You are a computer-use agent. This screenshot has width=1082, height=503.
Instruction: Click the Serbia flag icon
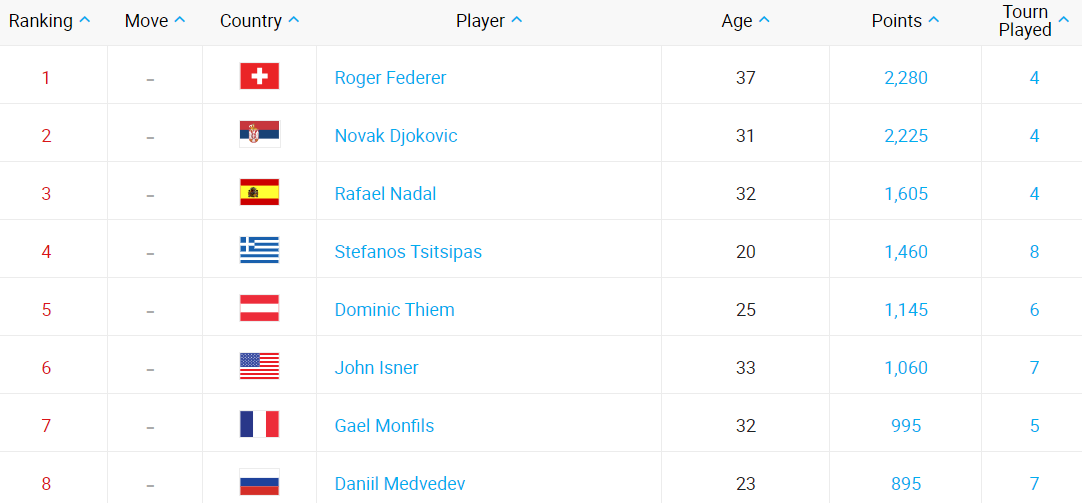[259, 135]
